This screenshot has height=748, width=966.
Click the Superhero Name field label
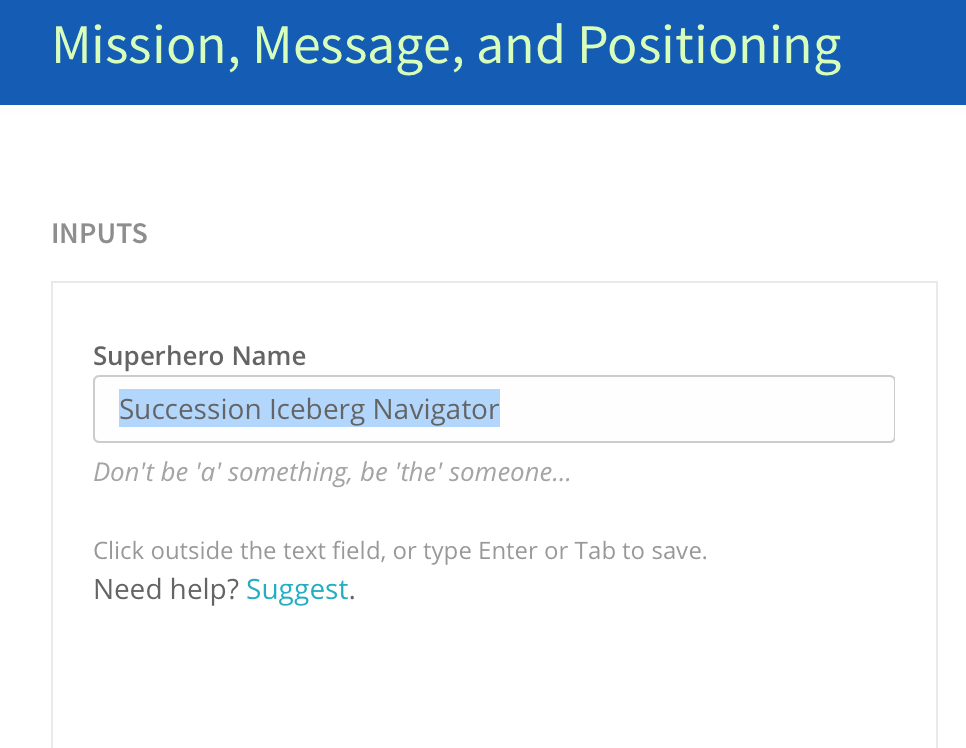click(x=199, y=356)
